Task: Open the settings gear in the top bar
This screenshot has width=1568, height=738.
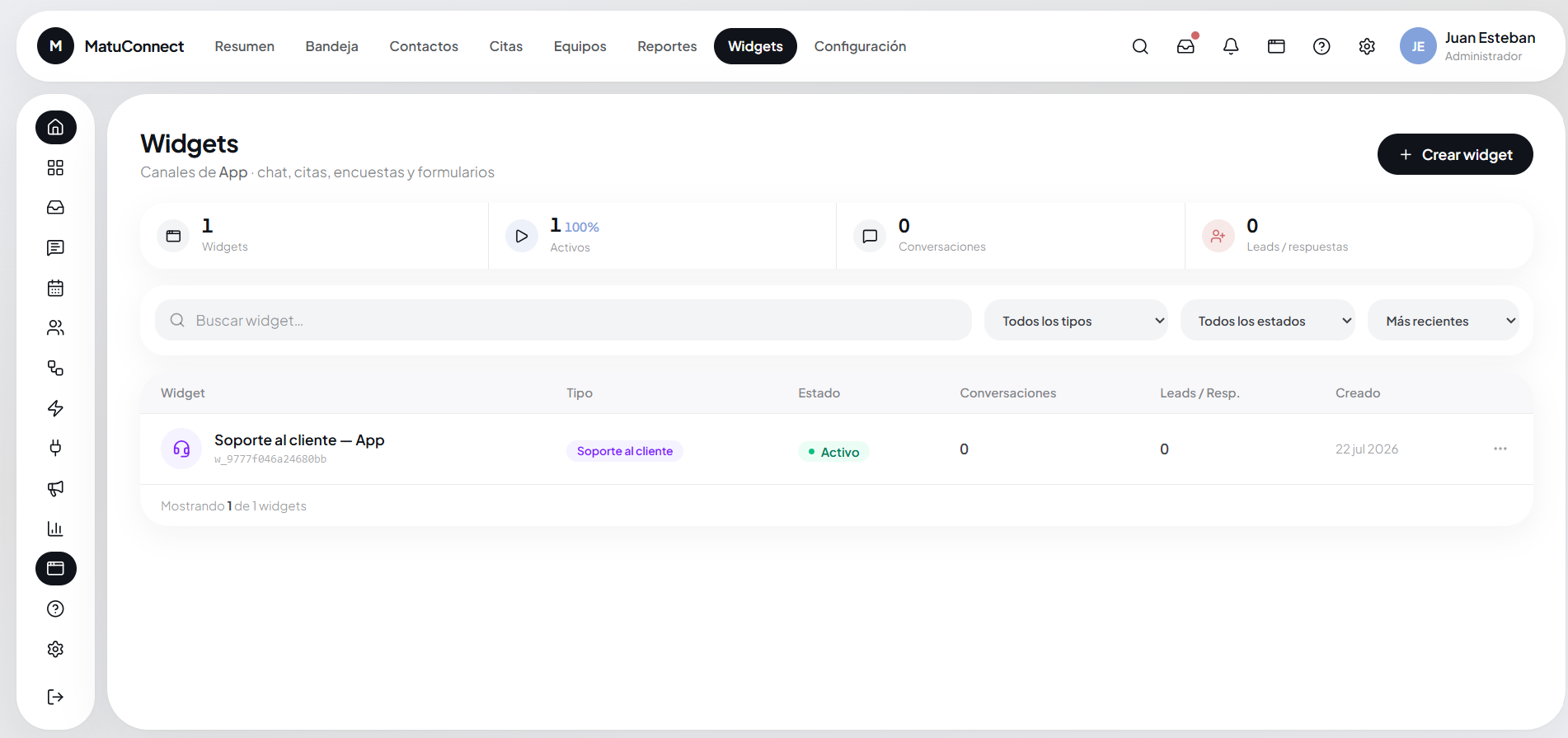Action: [x=1367, y=46]
